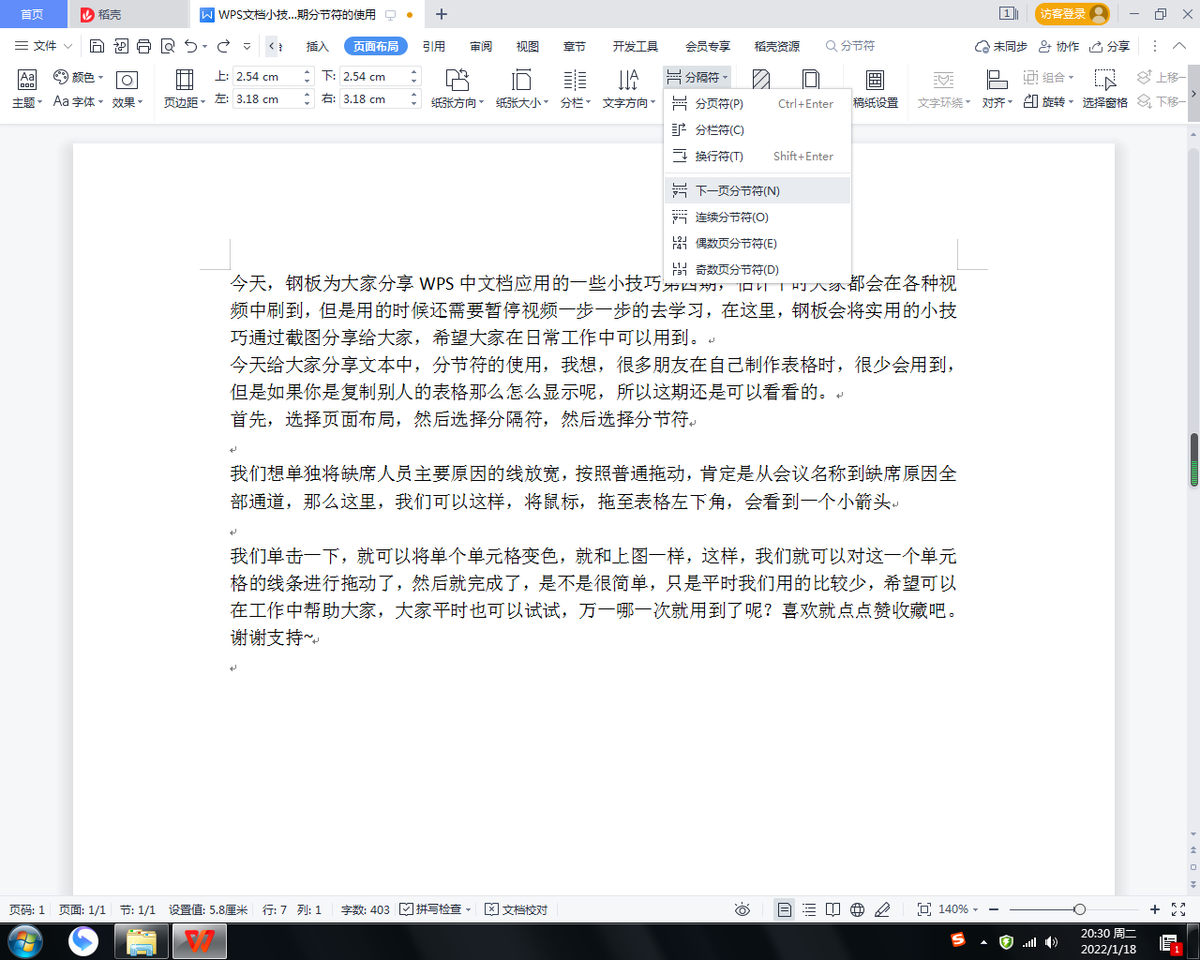The width and height of the screenshot is (1200, 960).
Task: Toggle eye-protection mode icon in status bar
Action: (742, 909)
